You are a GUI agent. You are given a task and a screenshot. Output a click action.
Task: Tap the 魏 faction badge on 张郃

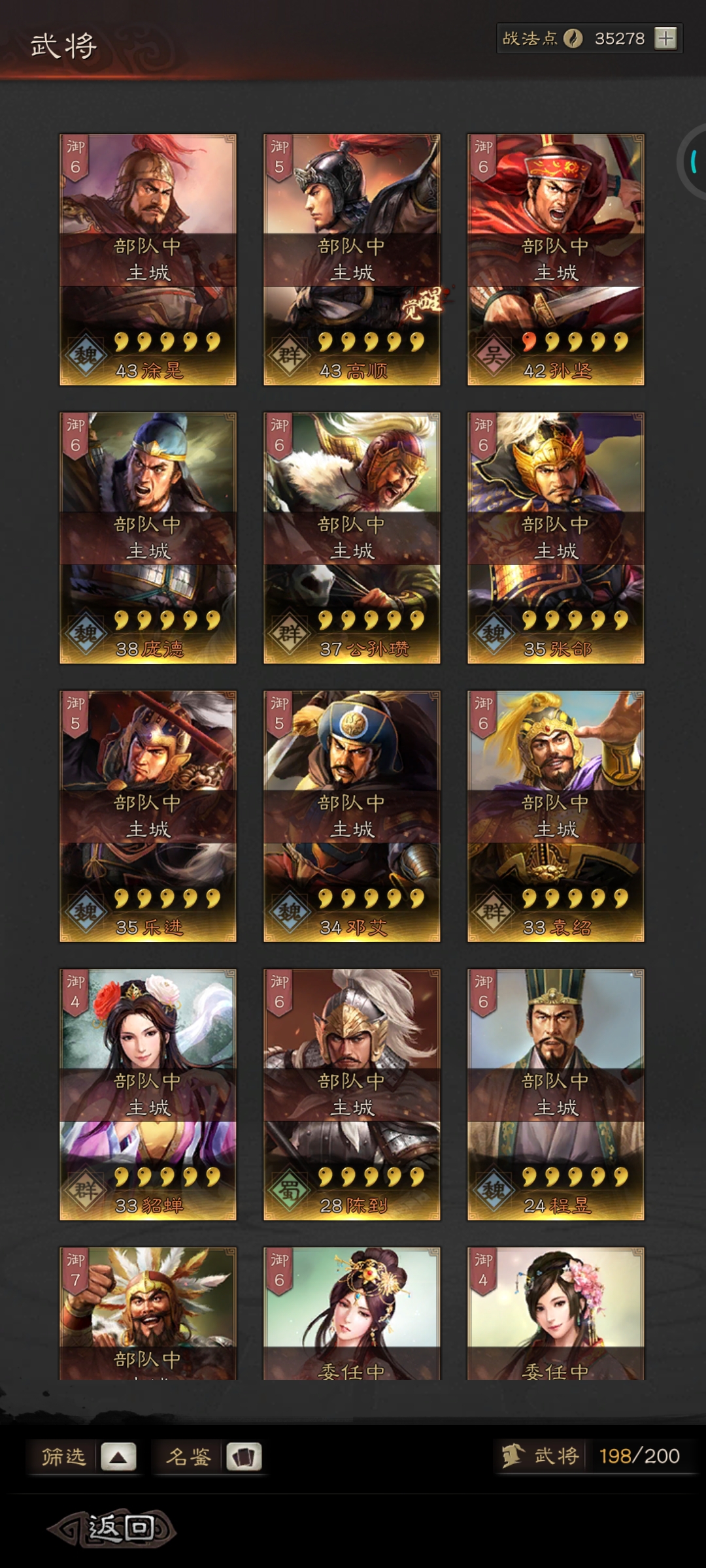(494, 634)
